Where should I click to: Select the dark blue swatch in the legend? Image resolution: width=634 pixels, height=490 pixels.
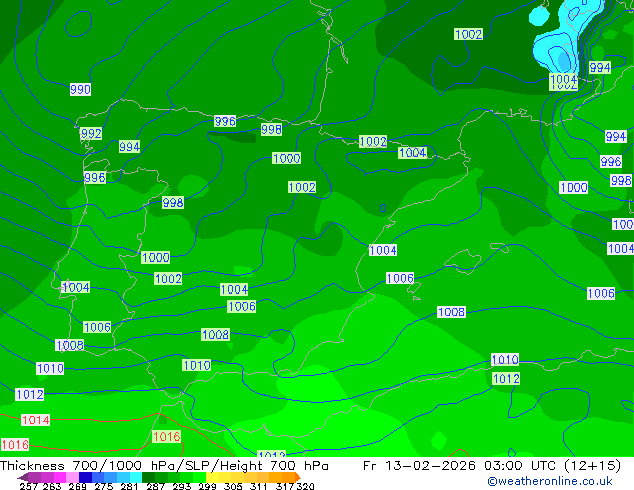click(85, 477)
